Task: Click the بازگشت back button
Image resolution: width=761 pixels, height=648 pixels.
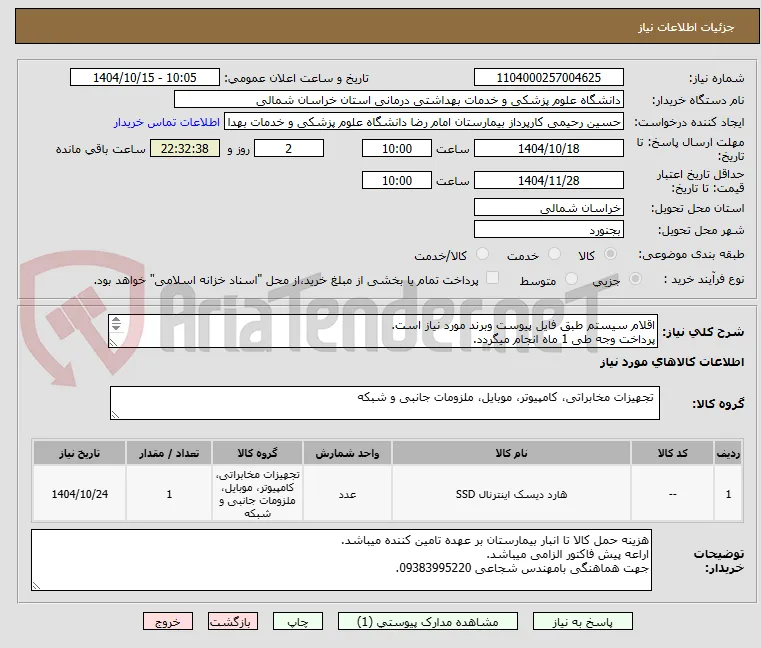Action: [x=233, y=622]
